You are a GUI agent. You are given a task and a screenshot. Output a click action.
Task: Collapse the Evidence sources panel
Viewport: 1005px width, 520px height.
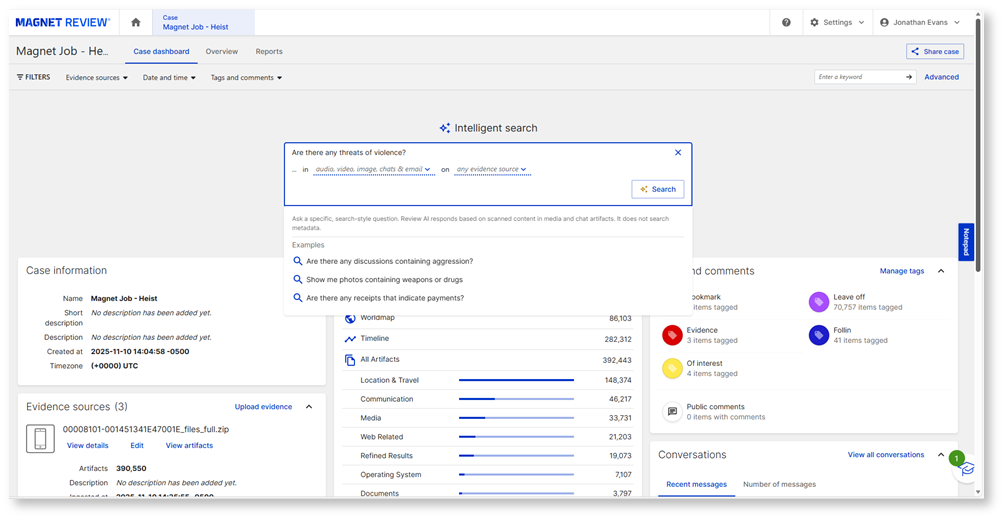point(309,407)
